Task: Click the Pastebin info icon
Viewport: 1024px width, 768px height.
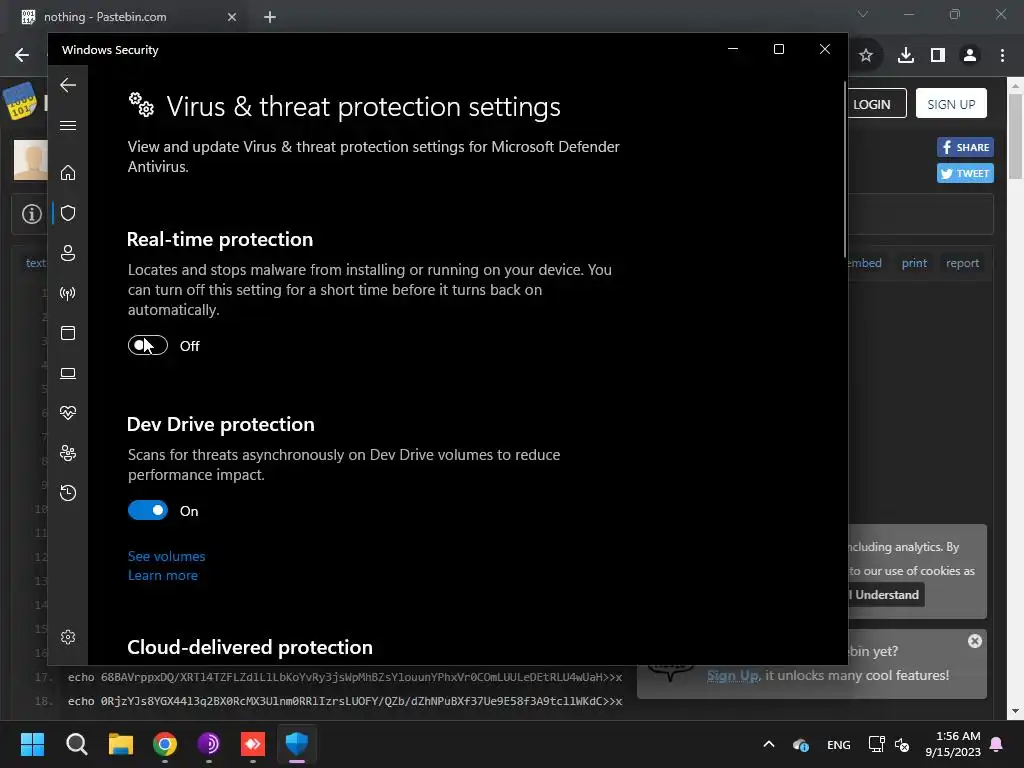Action: coord(31,214)
